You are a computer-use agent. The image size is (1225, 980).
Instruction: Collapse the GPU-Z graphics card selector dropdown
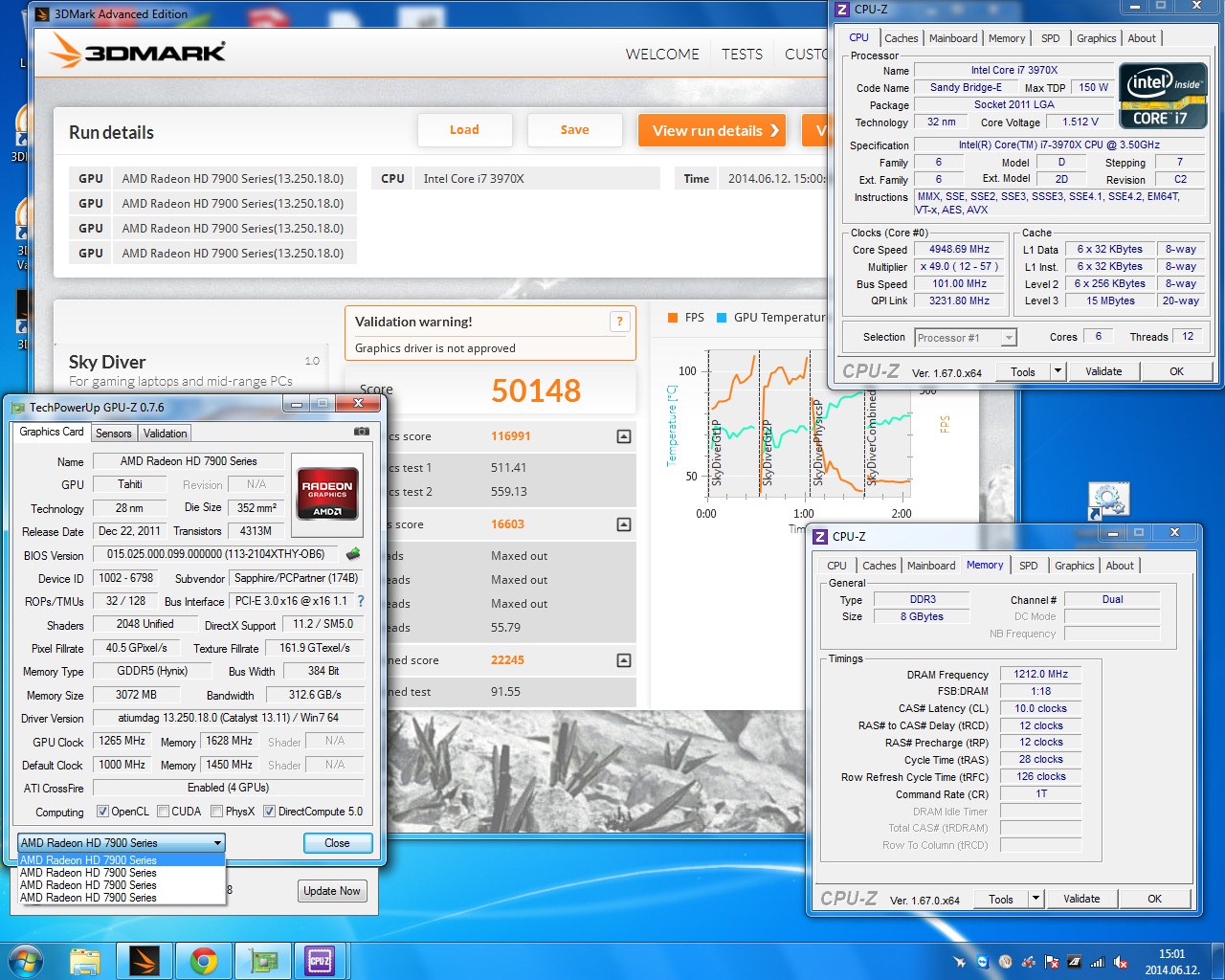[x=217, y=843]
